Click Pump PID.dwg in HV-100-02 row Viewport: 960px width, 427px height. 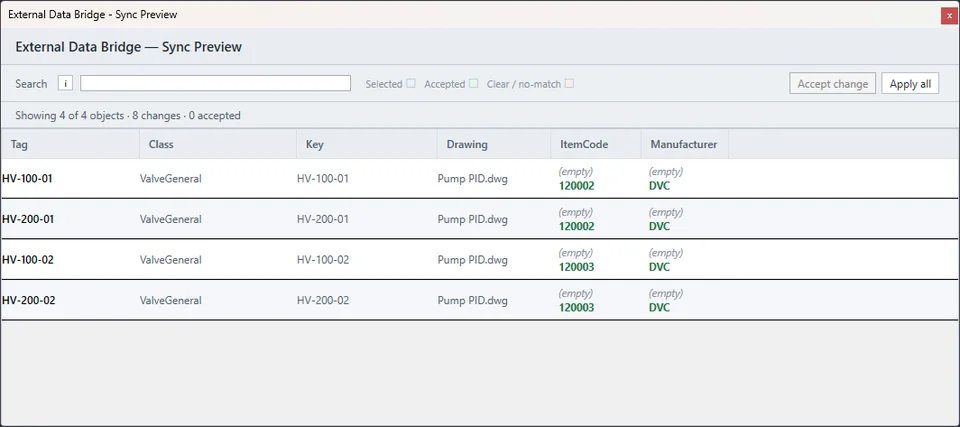[473, 260]
